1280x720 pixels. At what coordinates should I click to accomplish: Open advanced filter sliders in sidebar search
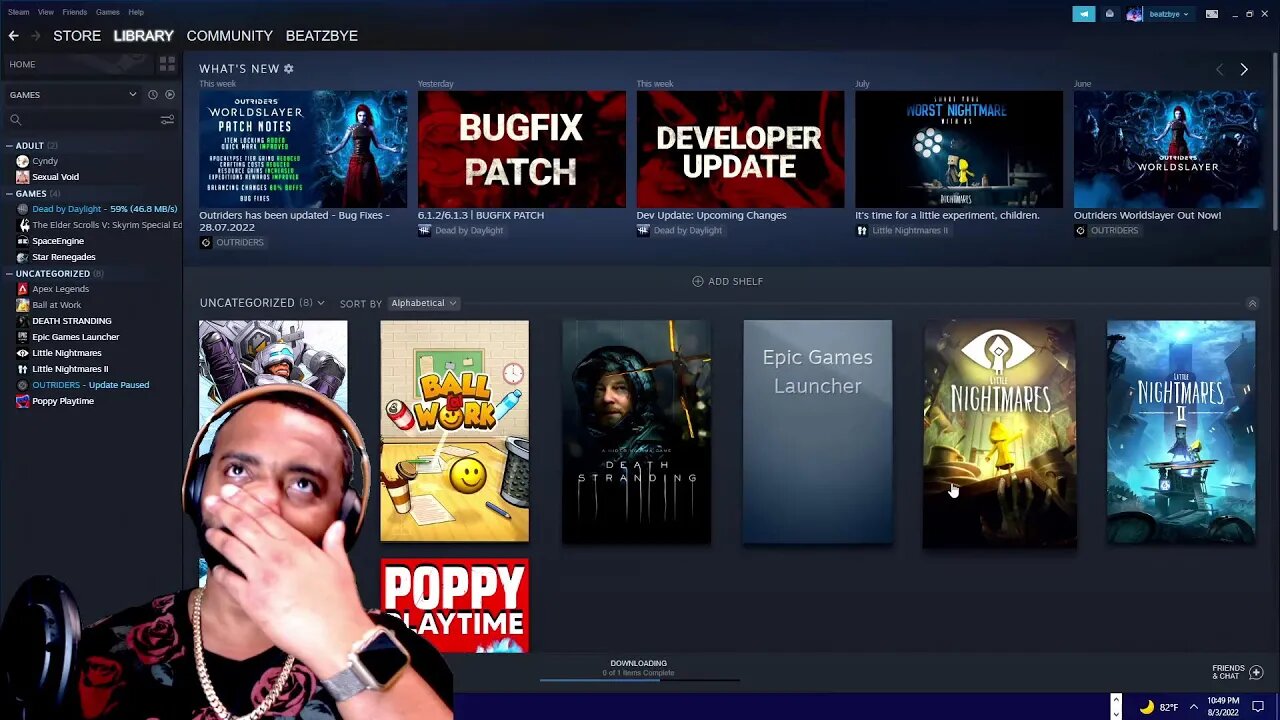coord(167,120)
